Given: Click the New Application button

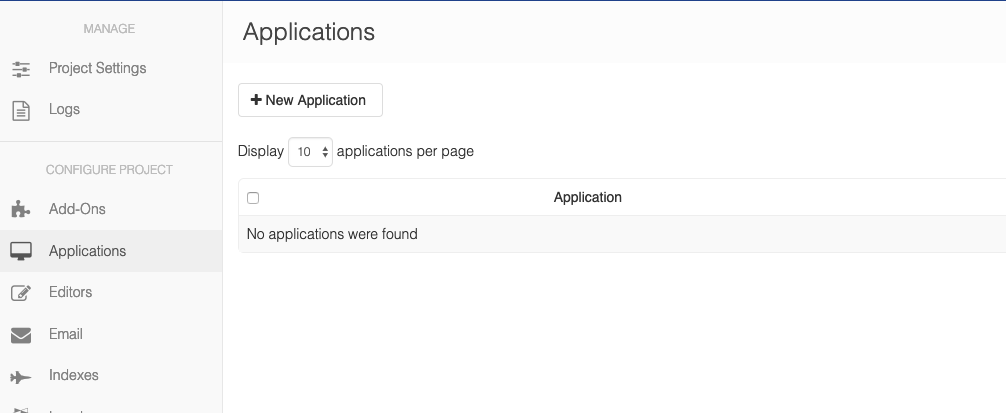Looking at the screenshot, I should click(311, 100).
